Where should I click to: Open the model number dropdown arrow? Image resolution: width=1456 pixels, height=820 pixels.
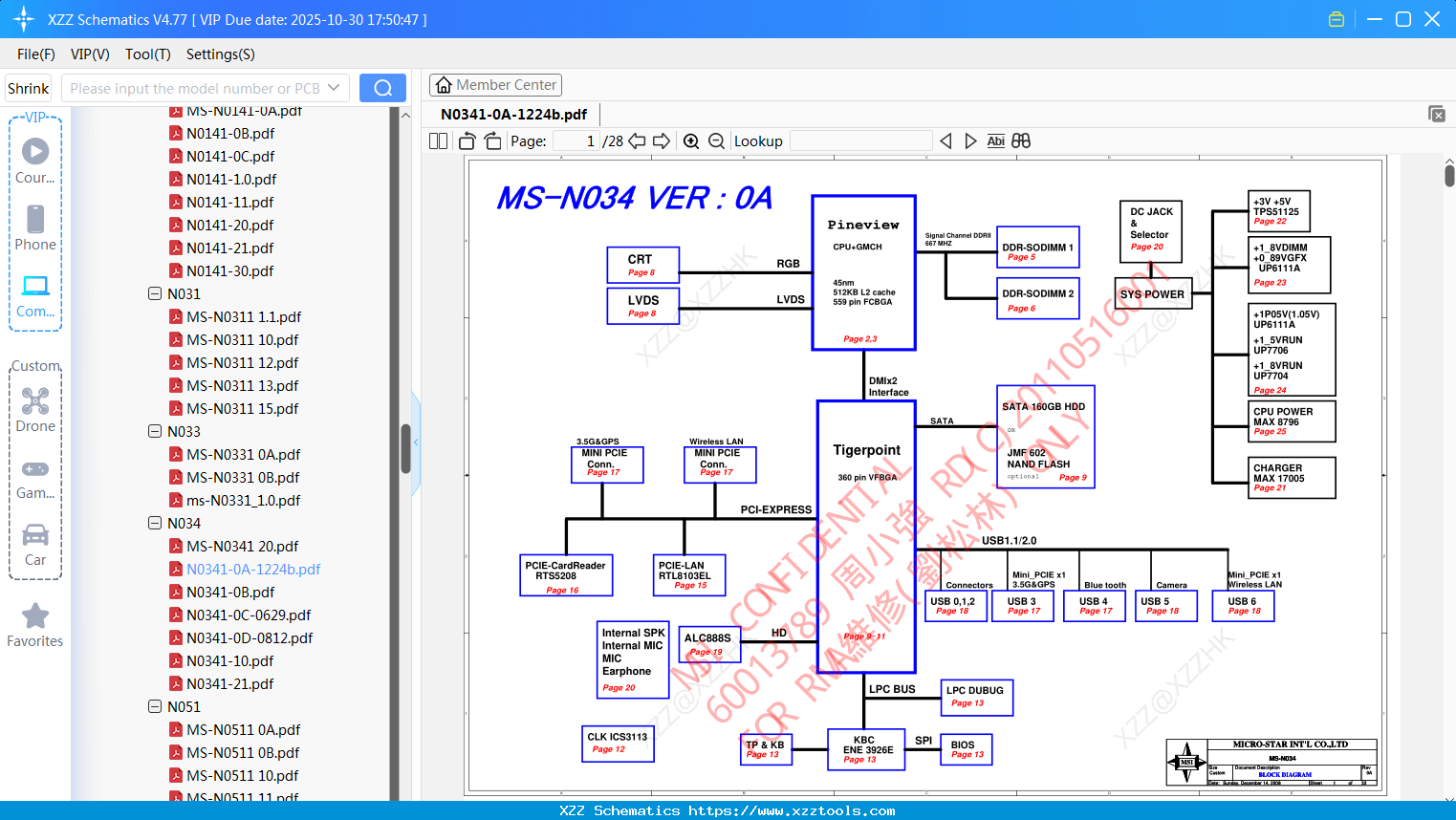(x=334, y=88)
